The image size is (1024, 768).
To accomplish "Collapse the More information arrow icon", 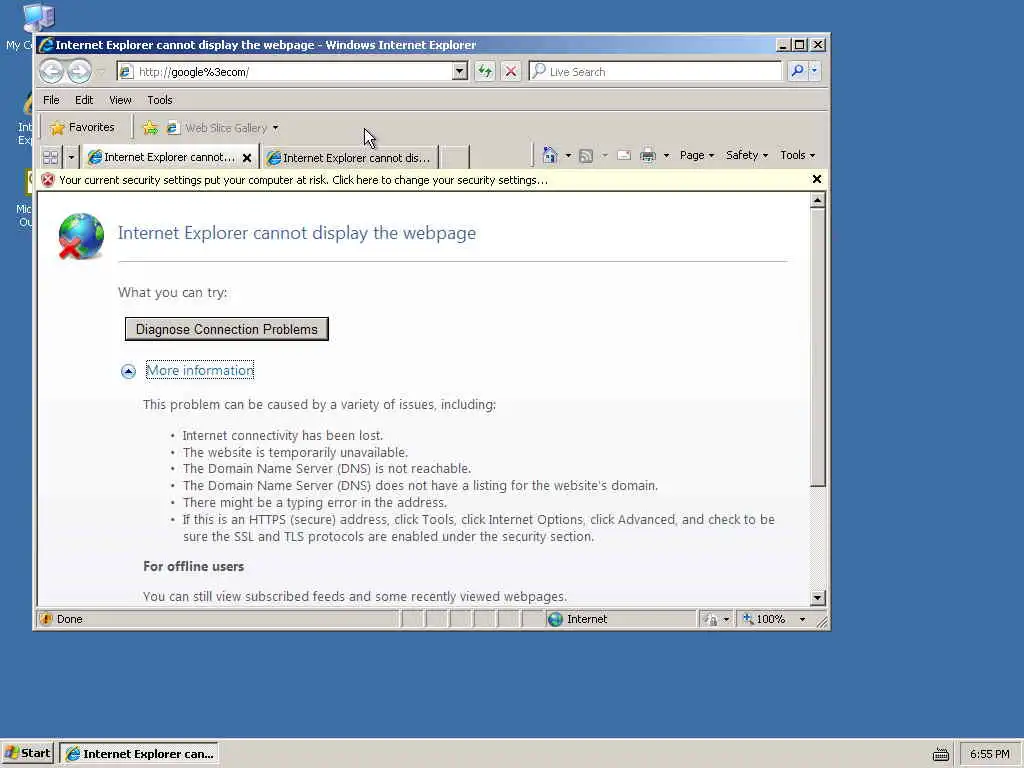I will click(x=128, y=371).
